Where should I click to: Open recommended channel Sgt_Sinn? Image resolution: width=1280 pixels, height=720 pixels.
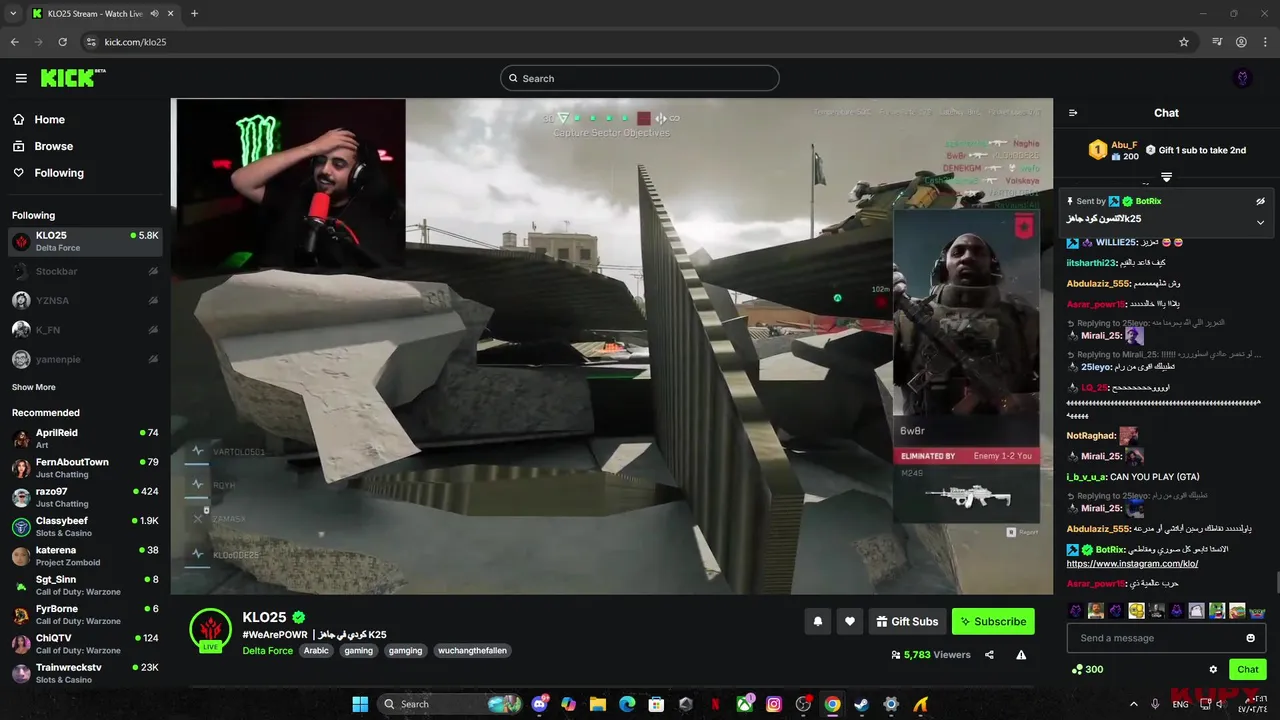pos(85,585)
